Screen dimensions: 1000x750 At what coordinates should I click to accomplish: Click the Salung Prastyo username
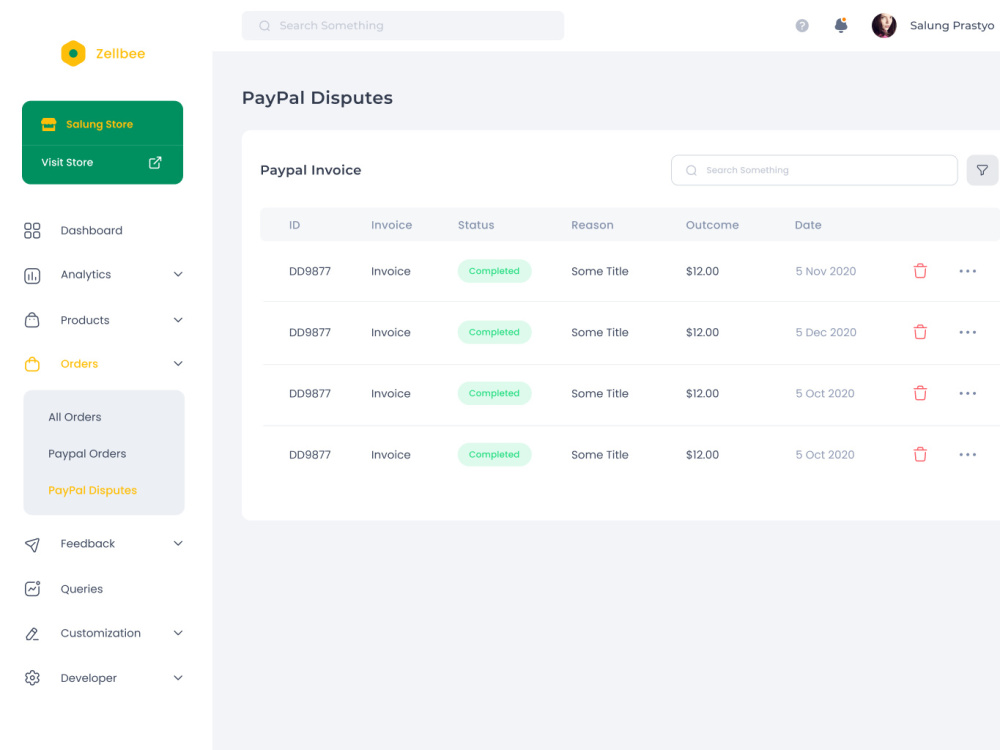(x=952, y=26)
